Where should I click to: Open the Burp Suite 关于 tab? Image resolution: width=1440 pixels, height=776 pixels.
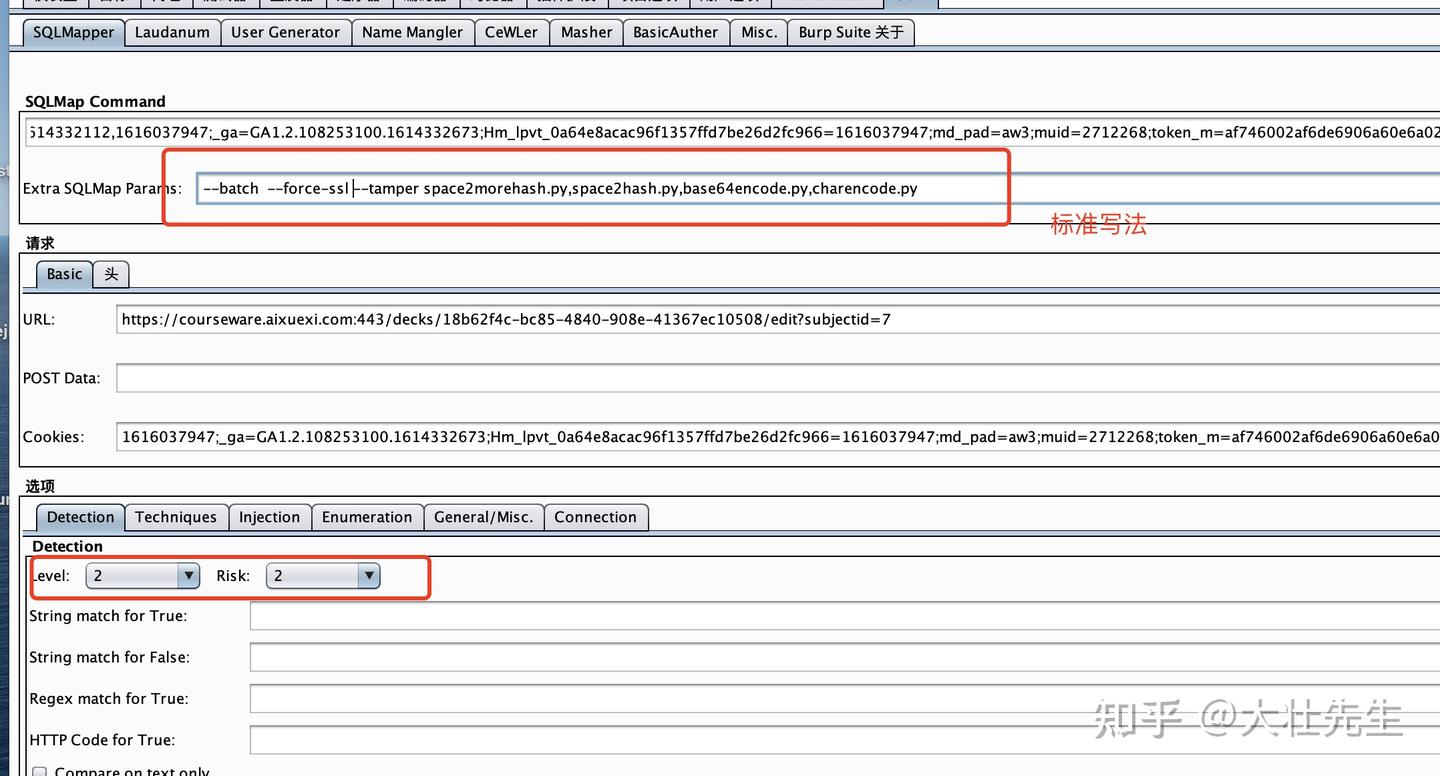[851, 31]
